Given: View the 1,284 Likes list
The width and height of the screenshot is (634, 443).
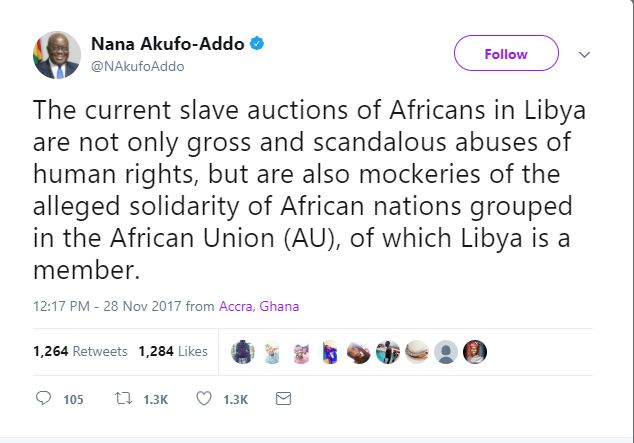Looking at the screenshot, I should coord(173,351).
